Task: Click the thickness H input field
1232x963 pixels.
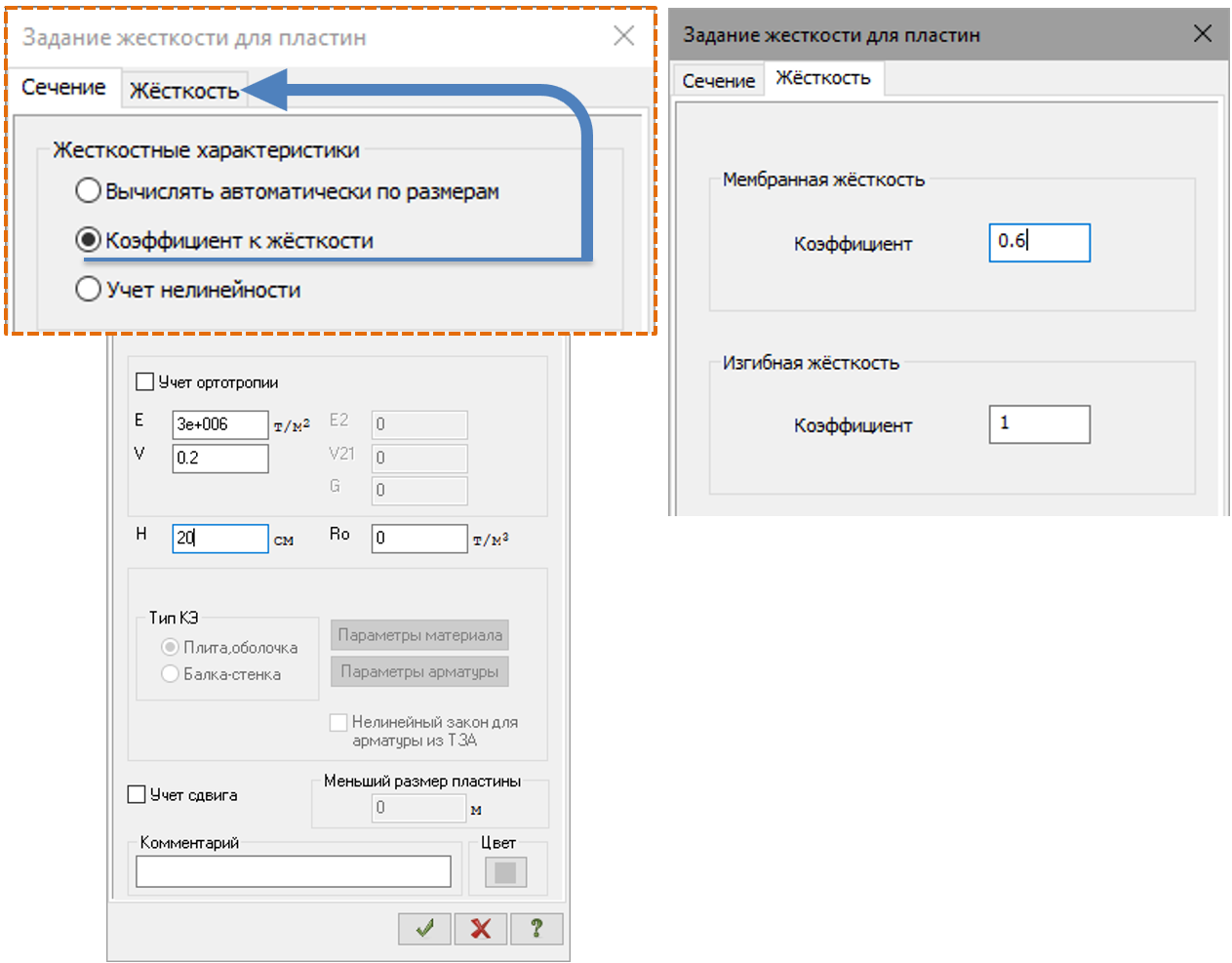Action: [x=219, y=538]
